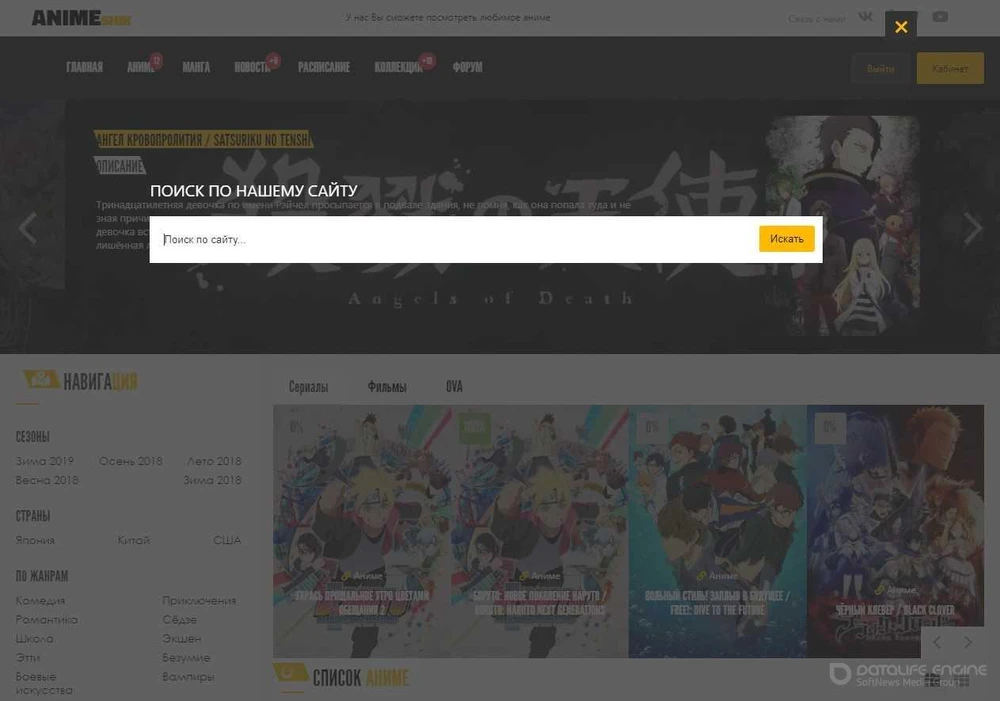The width and height of the screenshot is (1000, 701).
Task: Open the 'МАНГА' menu item
Action: [196, 67]
